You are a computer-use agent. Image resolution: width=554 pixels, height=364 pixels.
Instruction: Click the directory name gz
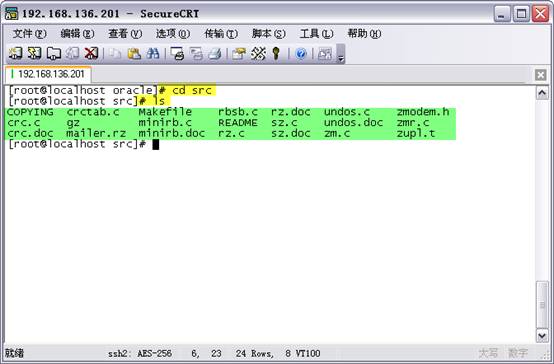point(73,123)
